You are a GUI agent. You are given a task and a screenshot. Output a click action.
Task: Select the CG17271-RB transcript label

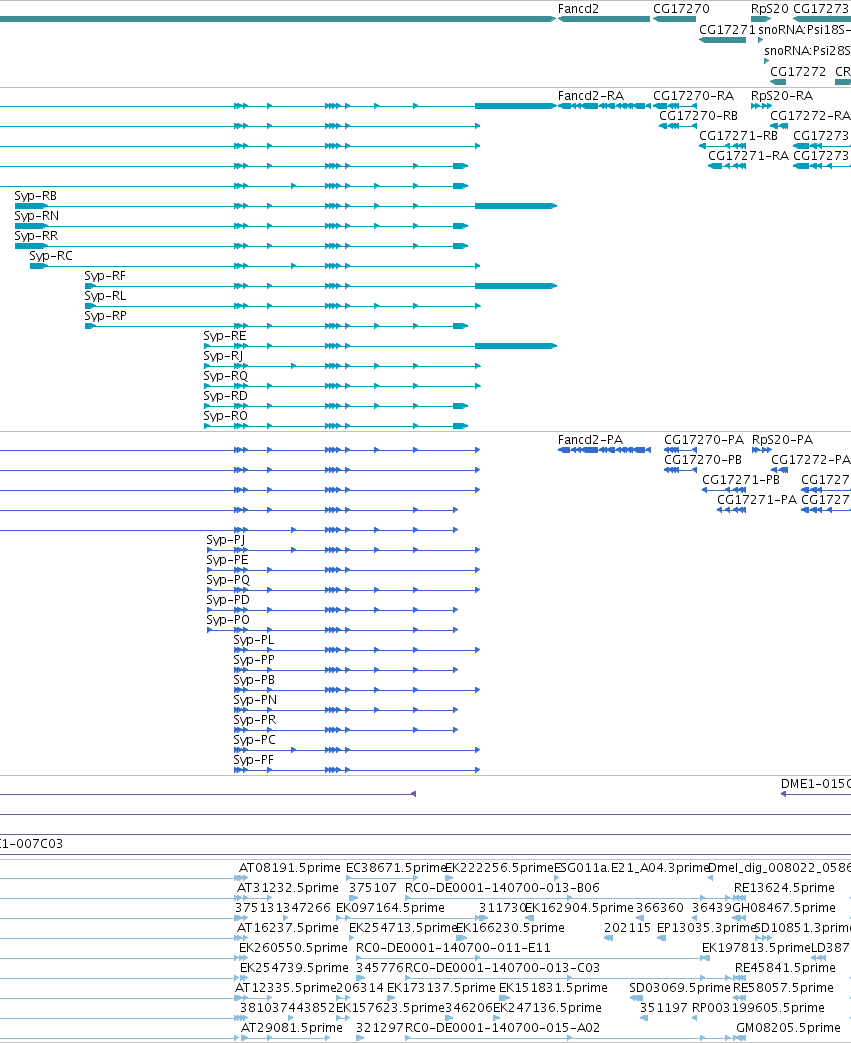tap(738, 136)
